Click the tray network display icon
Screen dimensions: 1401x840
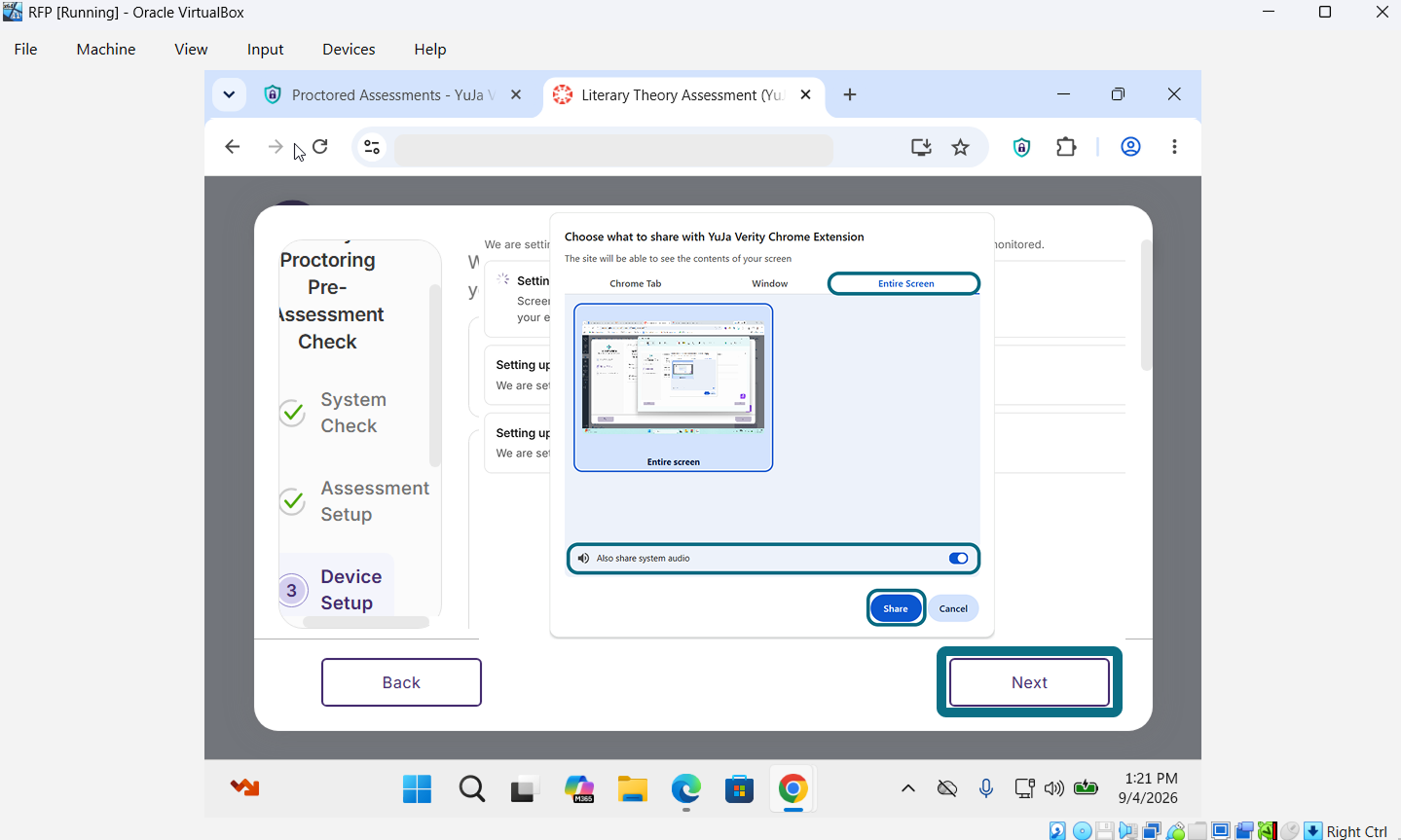(1023, 788)
